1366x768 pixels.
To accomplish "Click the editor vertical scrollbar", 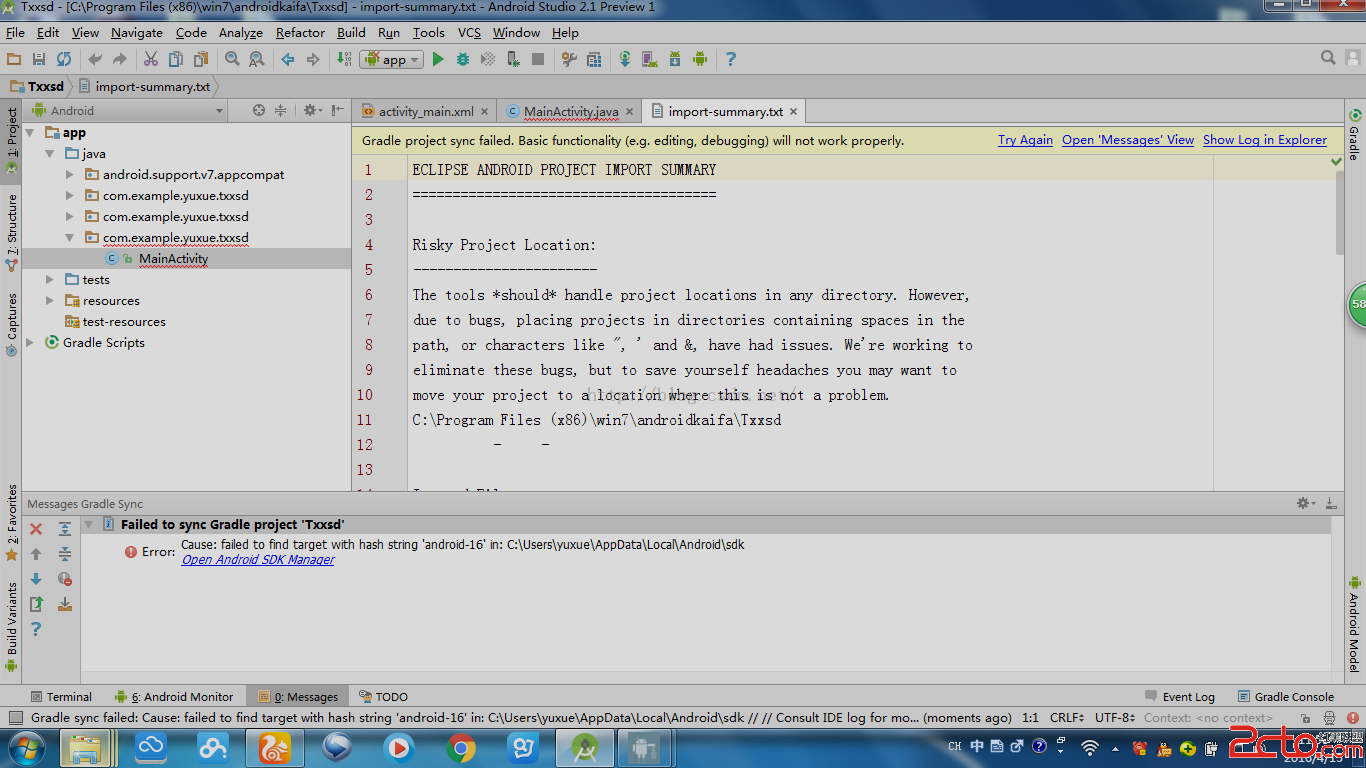I will (x=1338, y=213).
